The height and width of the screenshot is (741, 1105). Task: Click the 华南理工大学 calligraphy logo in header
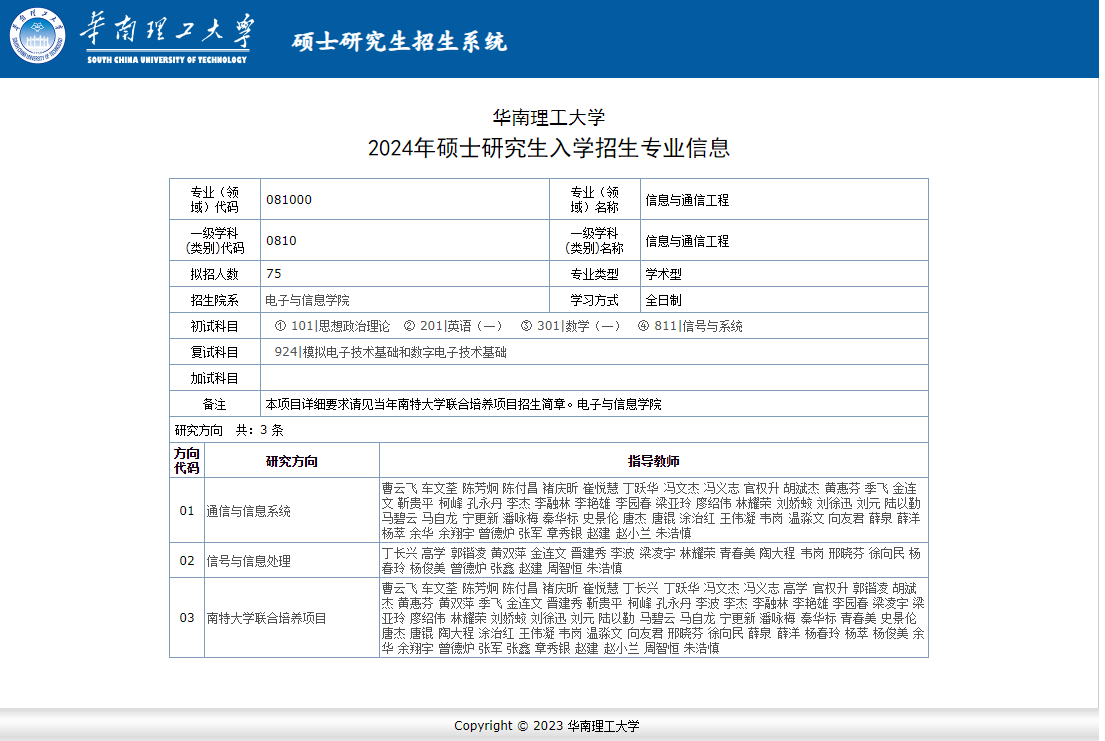[166, 34]
